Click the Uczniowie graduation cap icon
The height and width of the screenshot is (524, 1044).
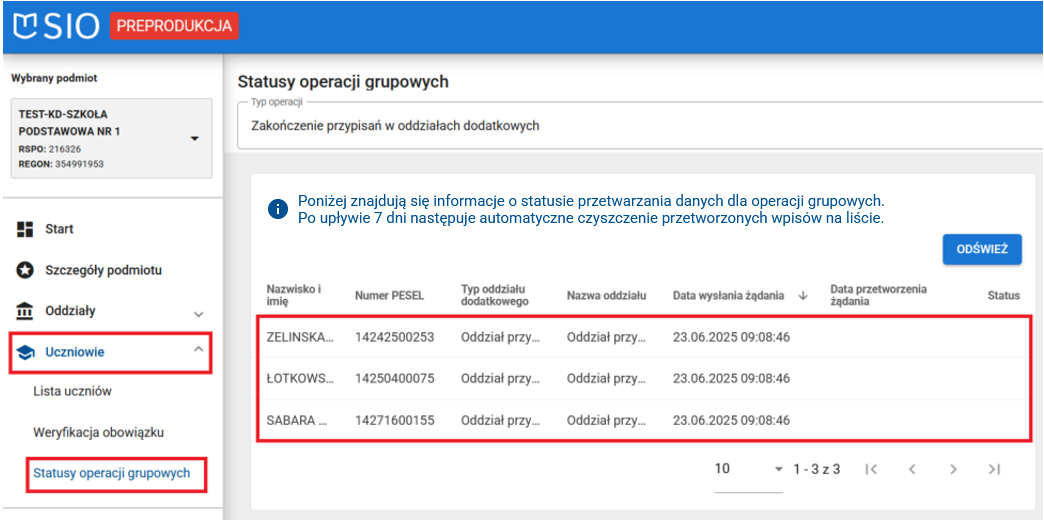coord(25,353)
